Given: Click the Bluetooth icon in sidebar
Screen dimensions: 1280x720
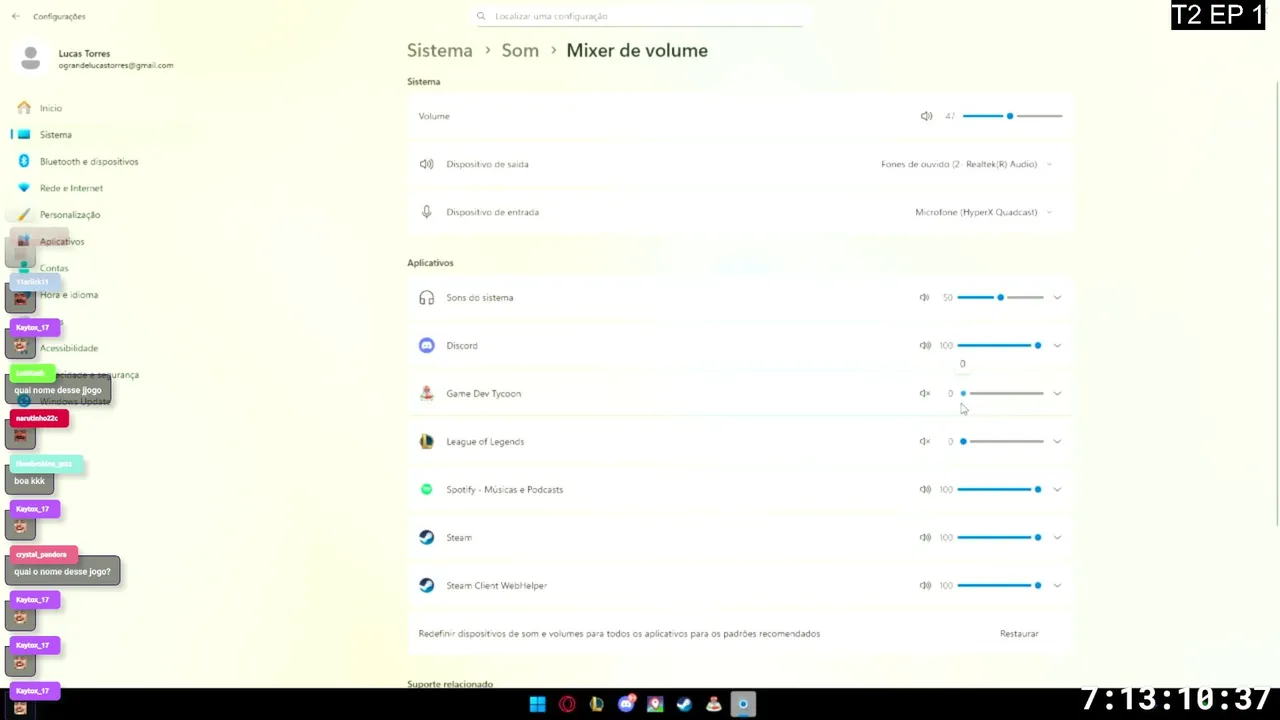Looking at the screenshot, I should click(x=24, y=161).
